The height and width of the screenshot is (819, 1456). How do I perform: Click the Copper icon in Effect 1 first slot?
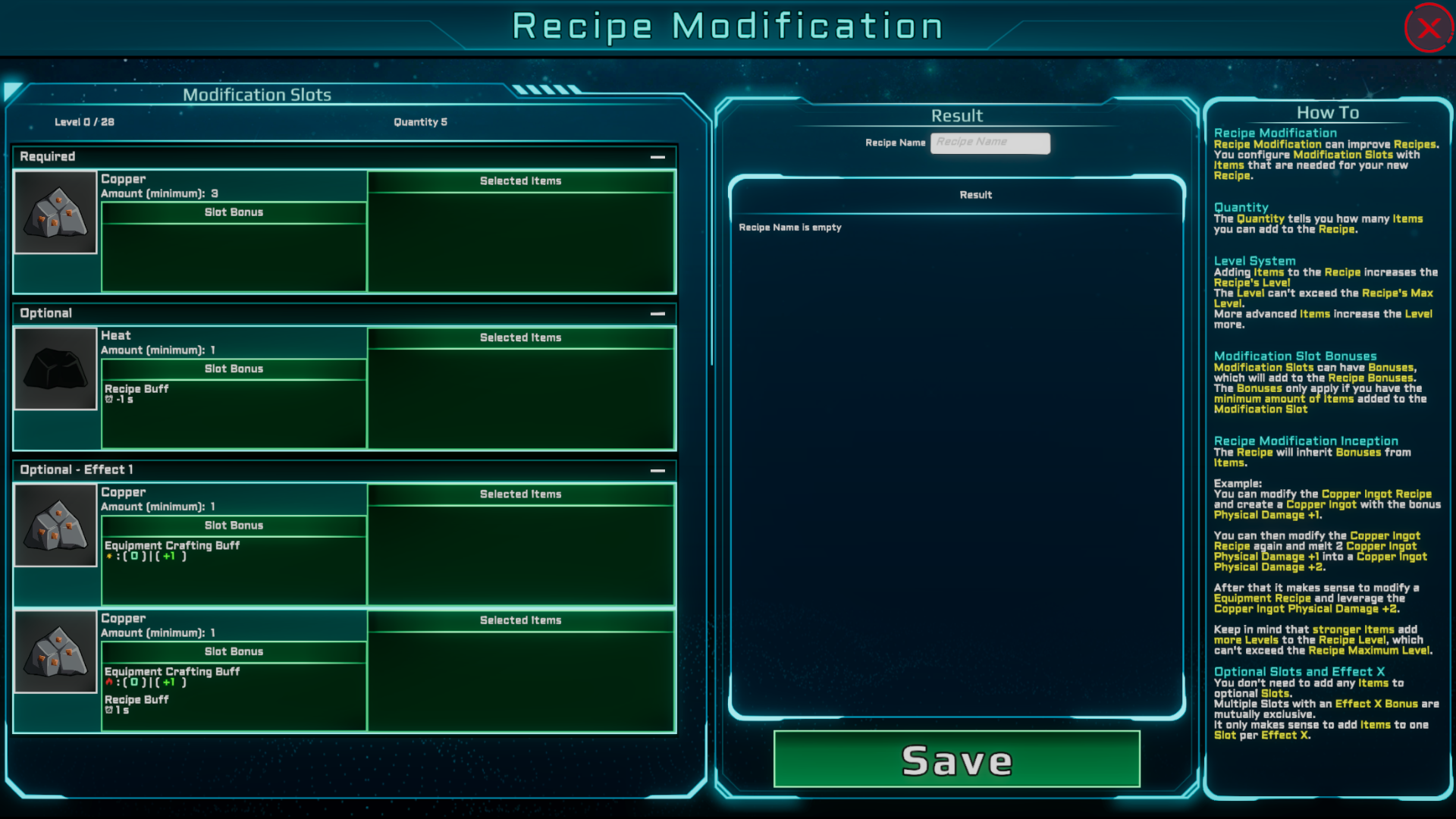(55, 526)
